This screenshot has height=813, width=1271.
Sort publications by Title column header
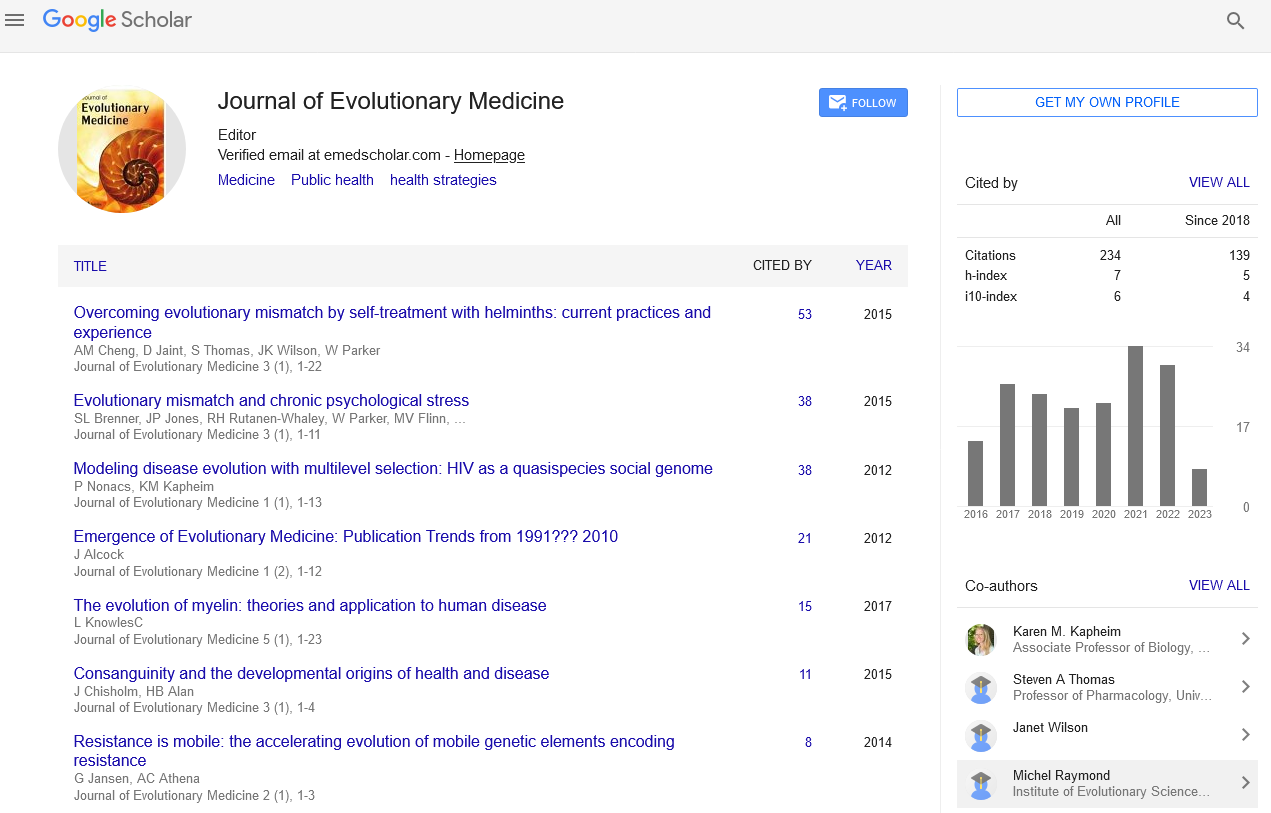[90, 266]
